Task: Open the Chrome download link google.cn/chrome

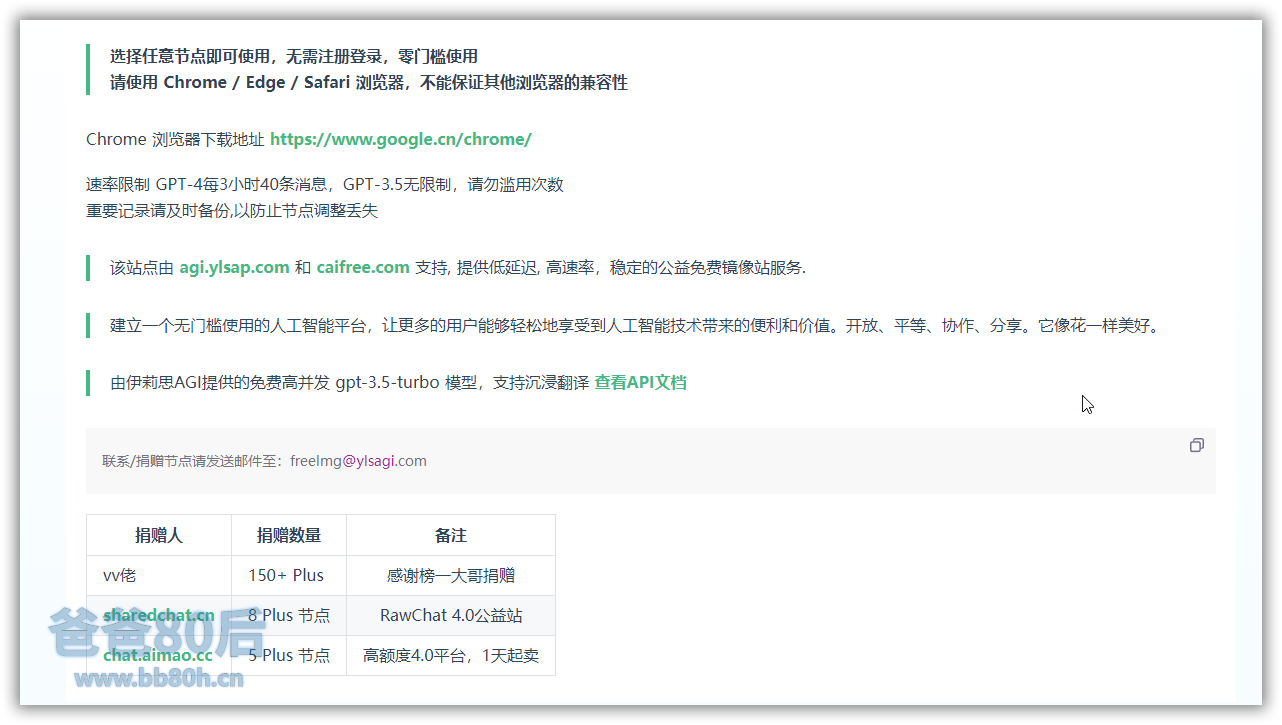Action: point(400,139)
